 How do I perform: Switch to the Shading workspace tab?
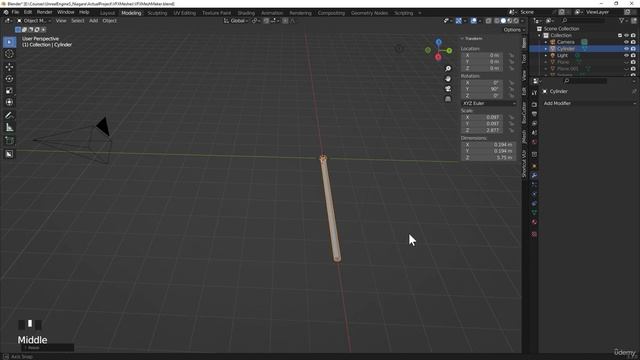click(x=246, y=13)
